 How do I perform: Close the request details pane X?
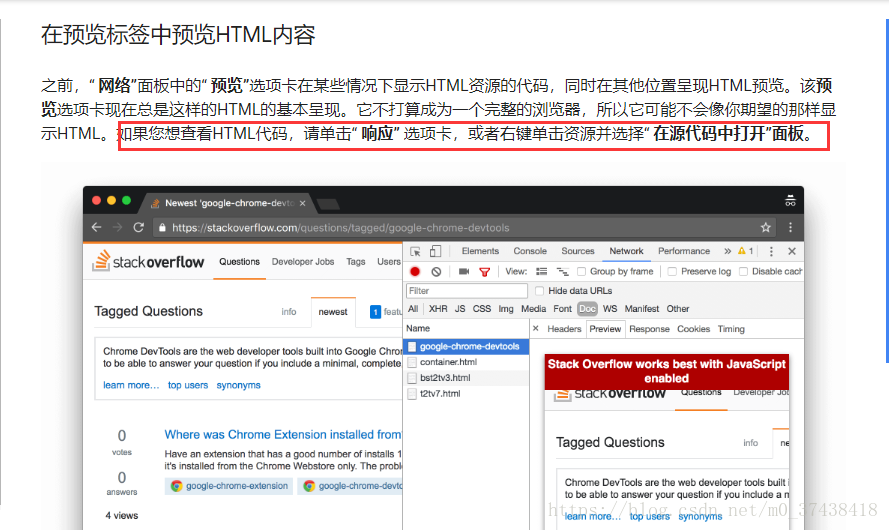coord(535,328)
